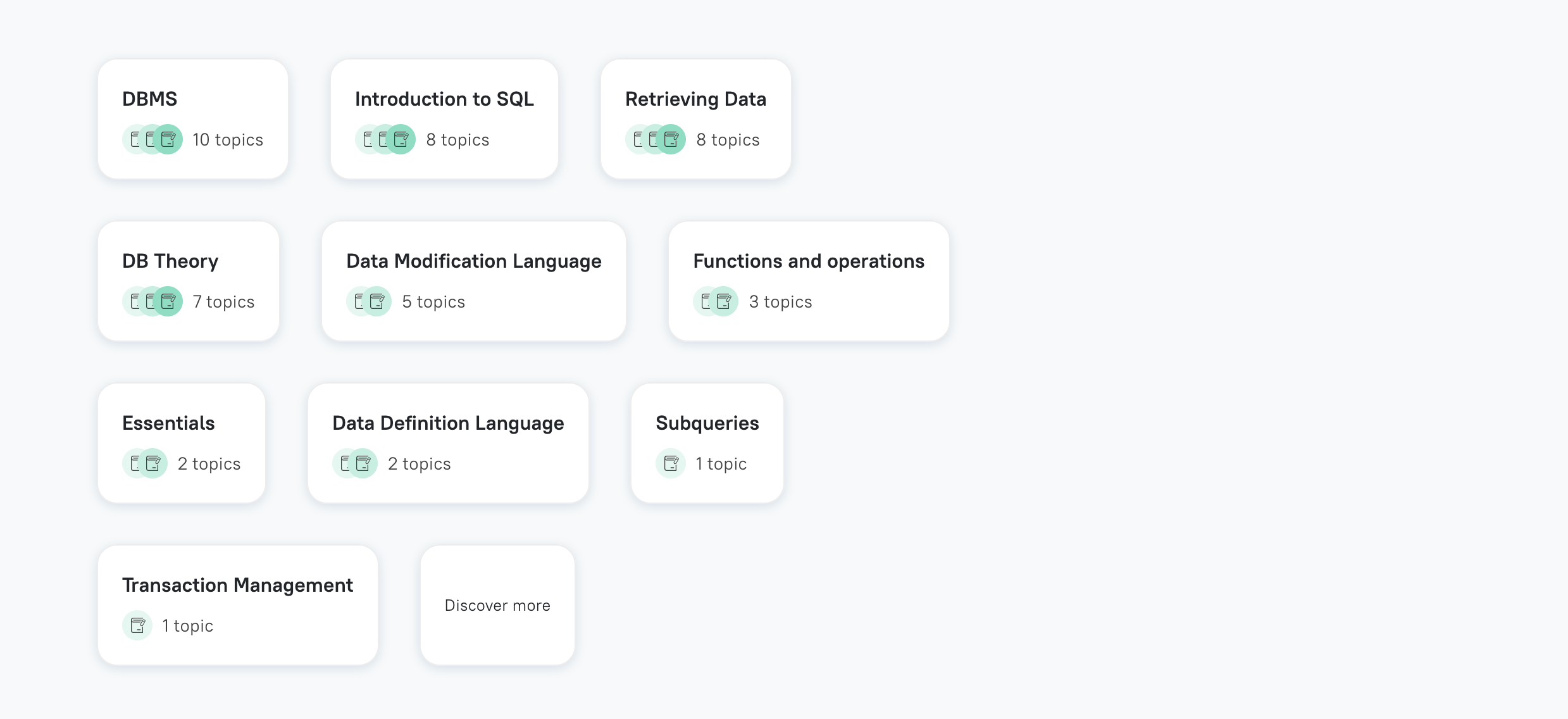Open the Data Modification Language card
The image size is (1568, 719).
[x=474, y=281]
